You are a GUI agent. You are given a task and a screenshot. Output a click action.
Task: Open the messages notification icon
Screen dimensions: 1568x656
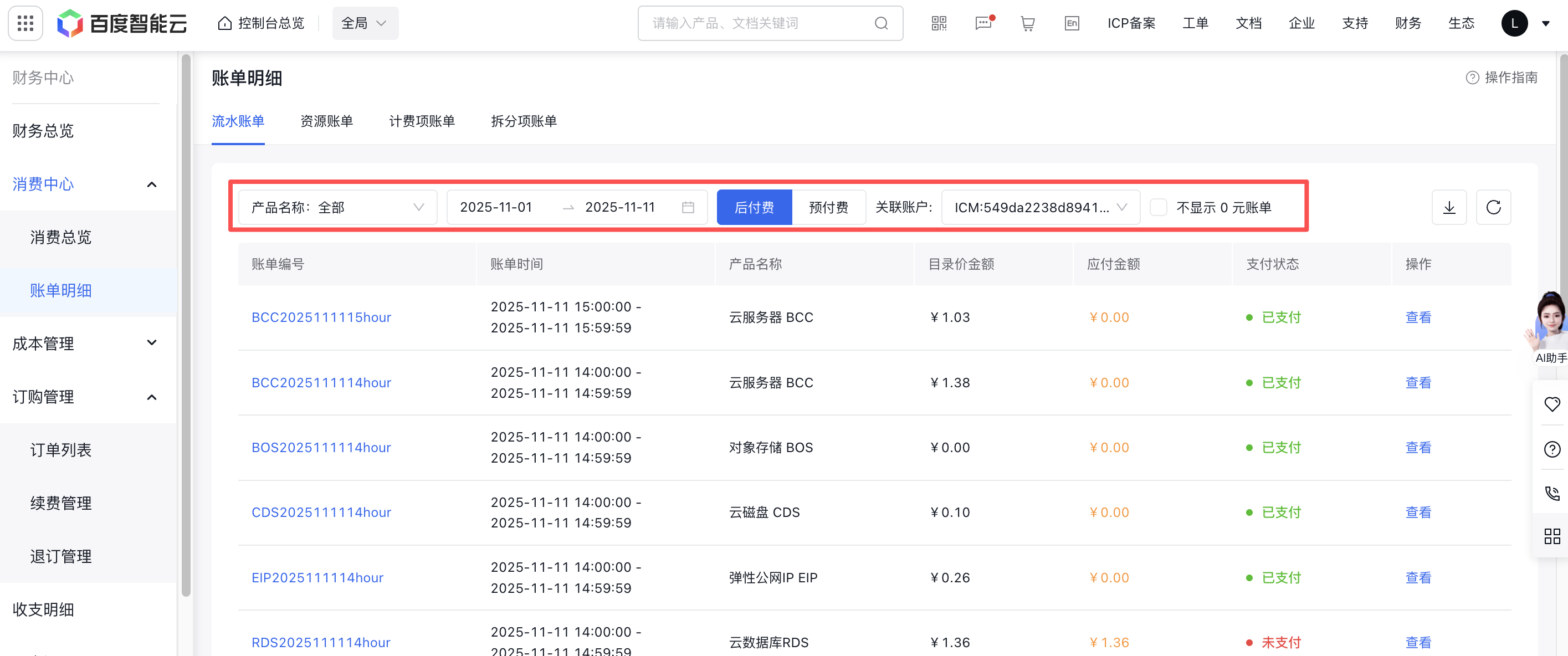click(983, 23)
